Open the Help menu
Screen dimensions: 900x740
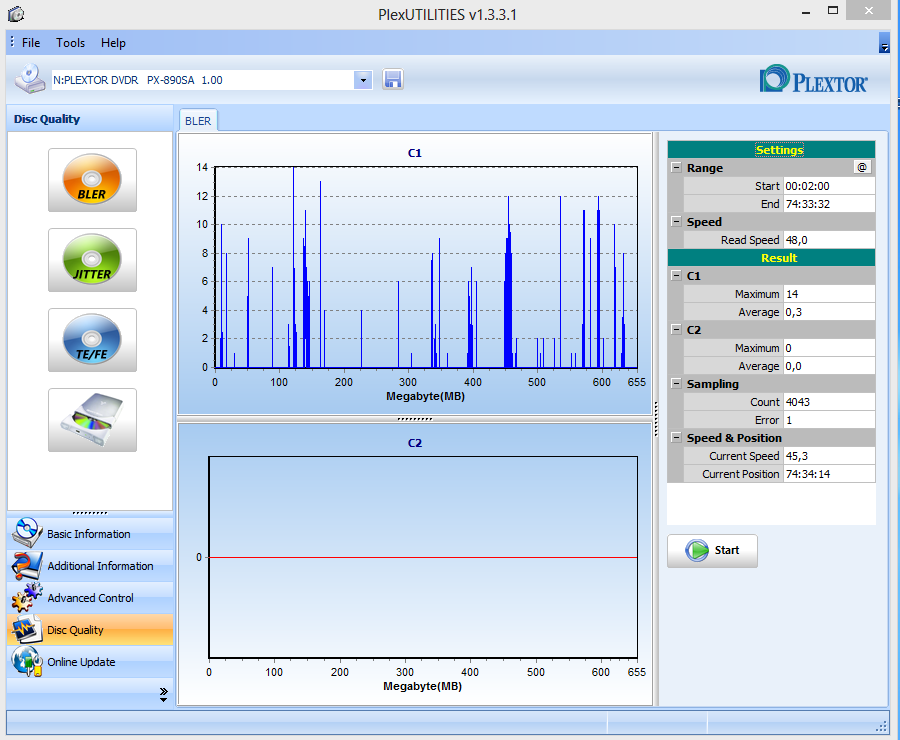[x=113, y=43]
